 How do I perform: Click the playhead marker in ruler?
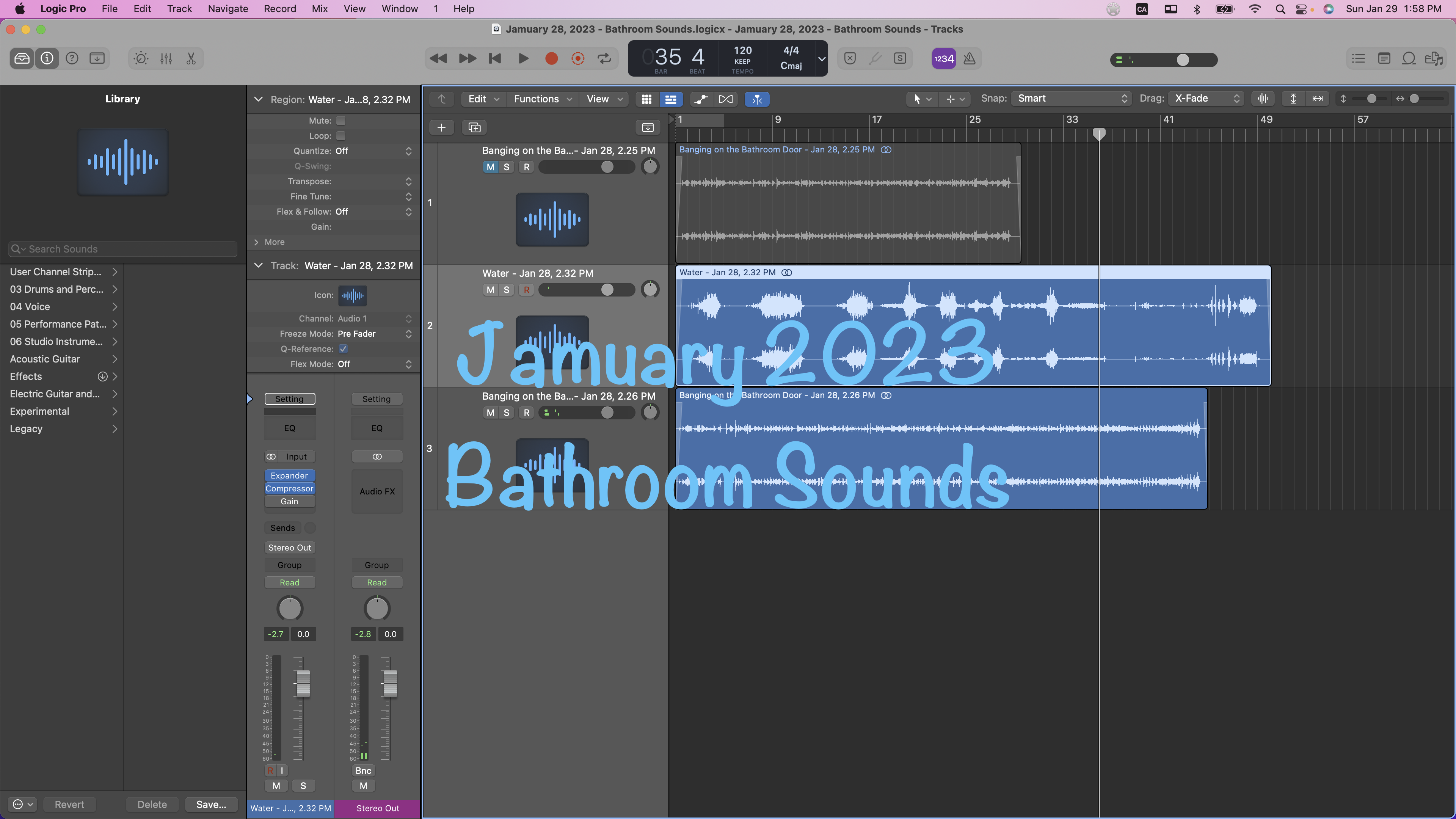[1099, 134]
